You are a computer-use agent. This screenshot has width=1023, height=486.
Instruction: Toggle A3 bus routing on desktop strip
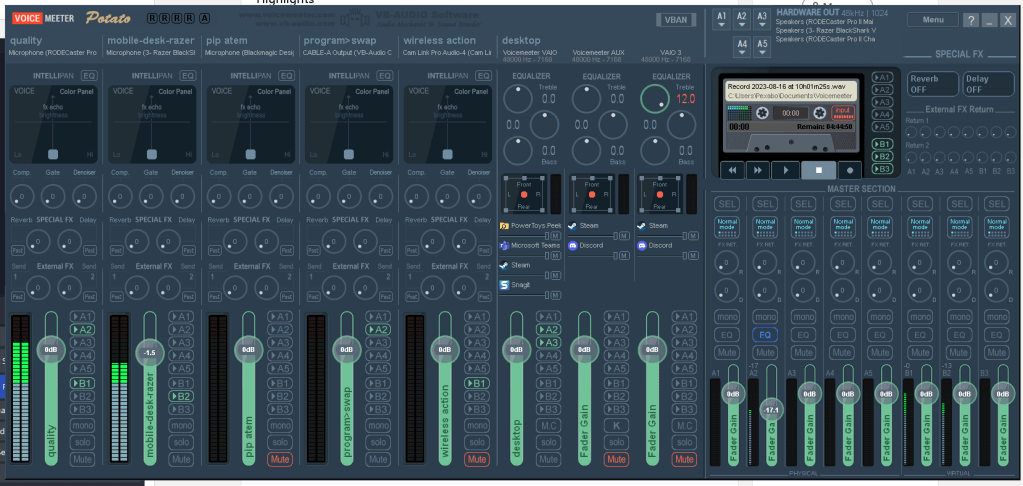pyautogui.click(x=549, y=342)
